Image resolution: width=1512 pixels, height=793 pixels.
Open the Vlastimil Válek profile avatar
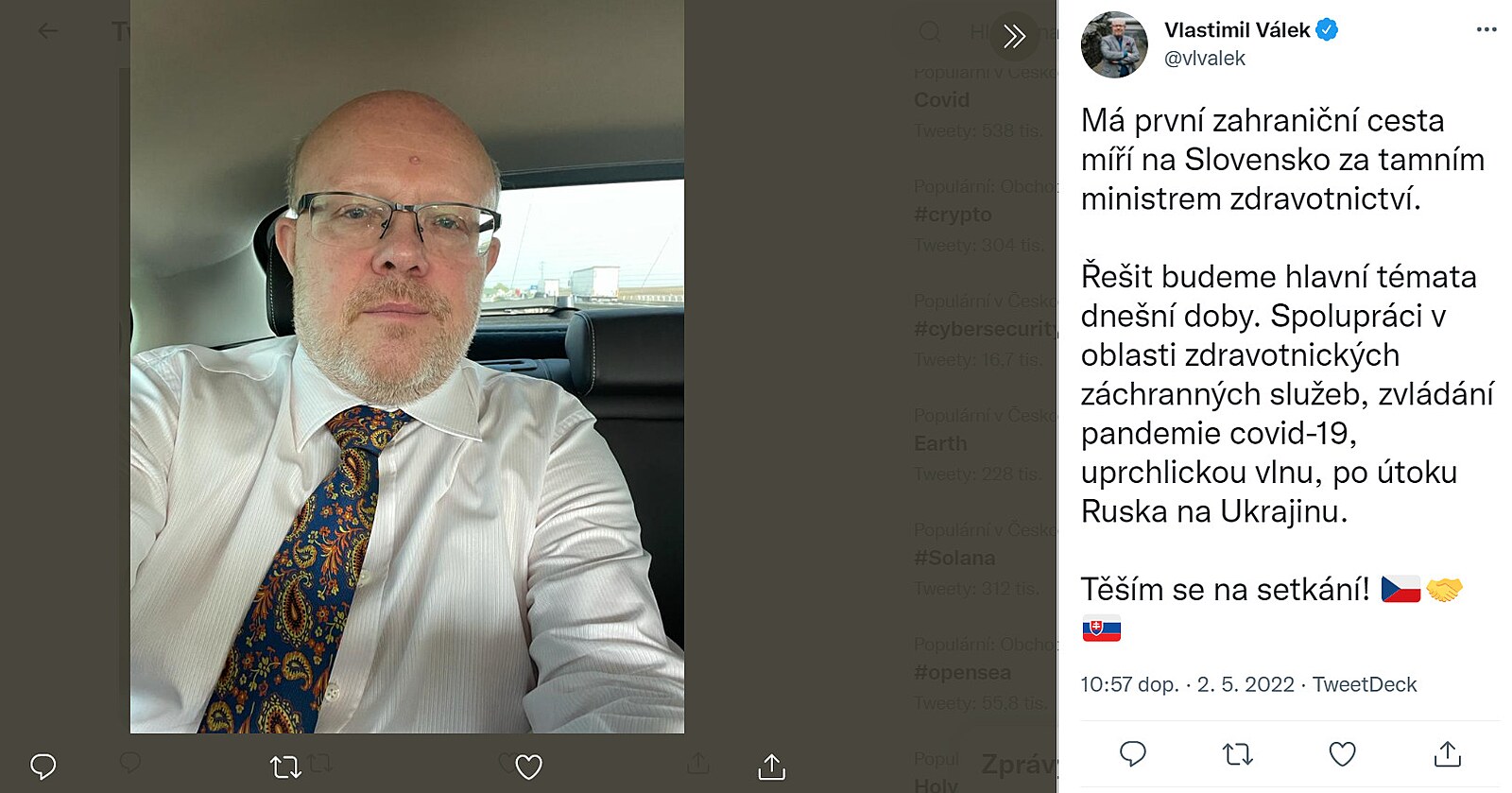click(1114, 44)
